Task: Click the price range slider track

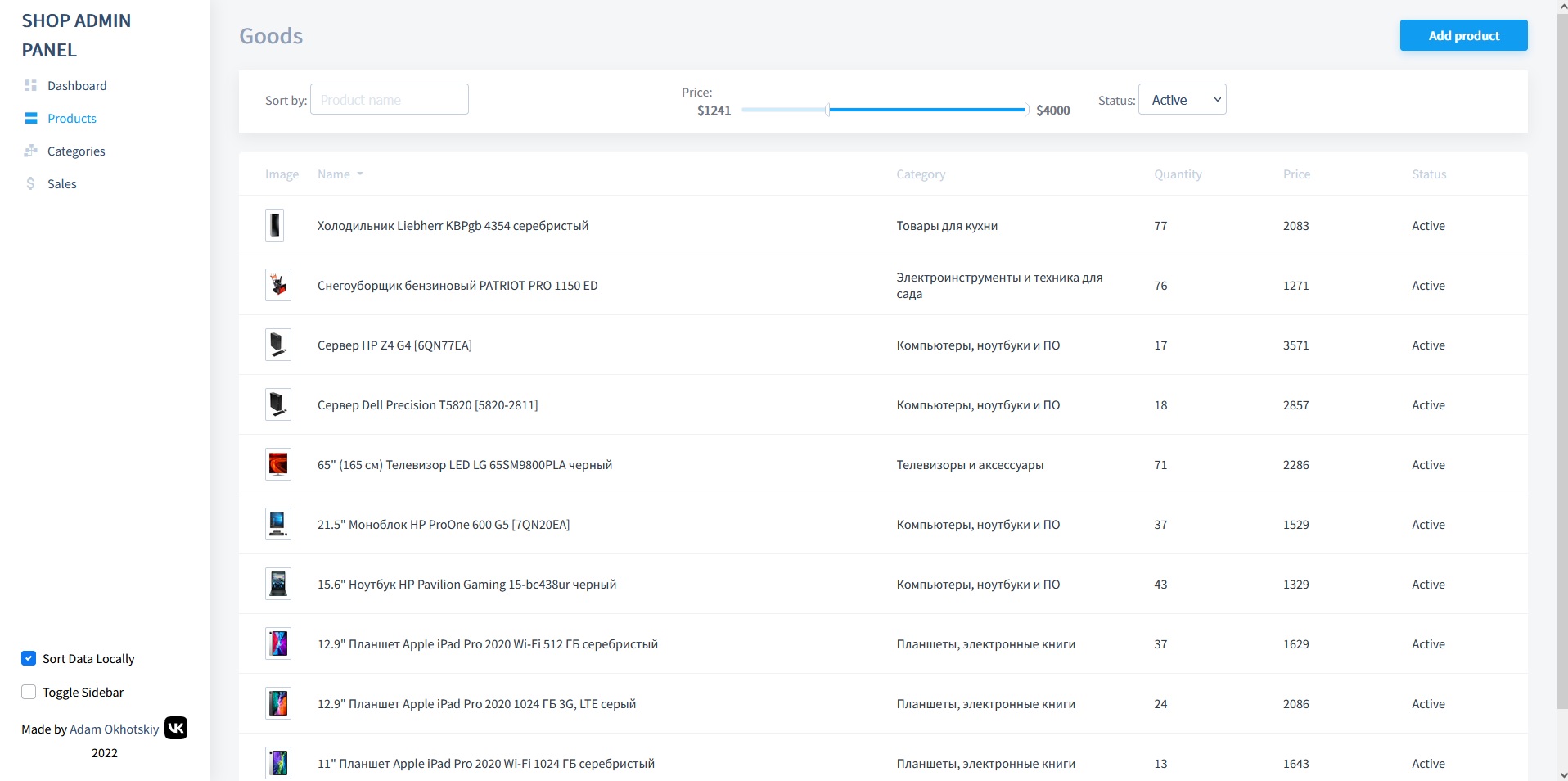Action: [885, 110]
